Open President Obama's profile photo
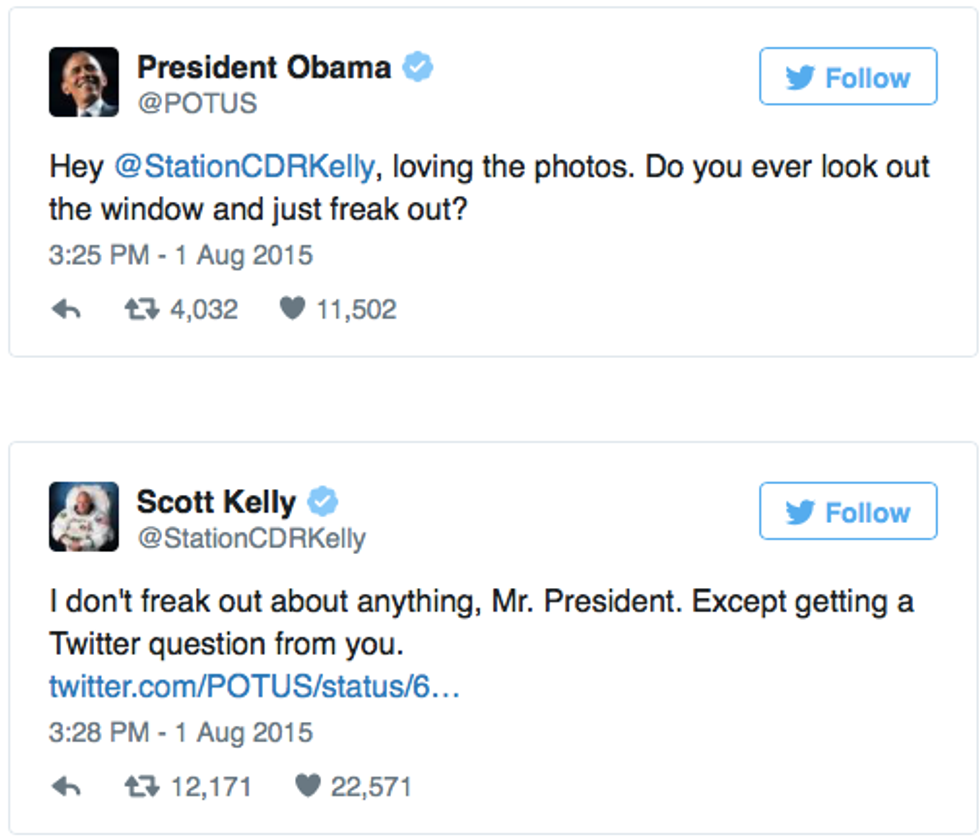 click(84, 82)
